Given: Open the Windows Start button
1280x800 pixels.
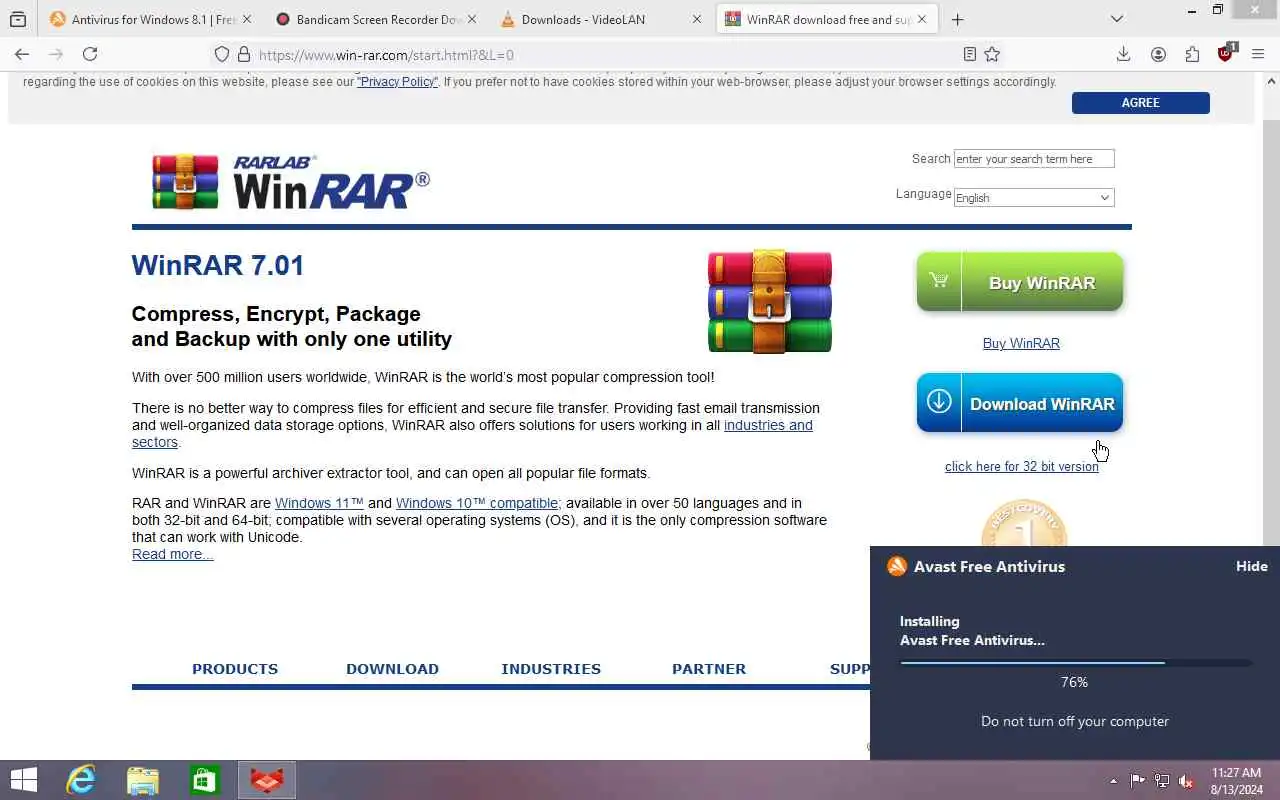Looking at the screenshot, I should (x=23, y=780).
